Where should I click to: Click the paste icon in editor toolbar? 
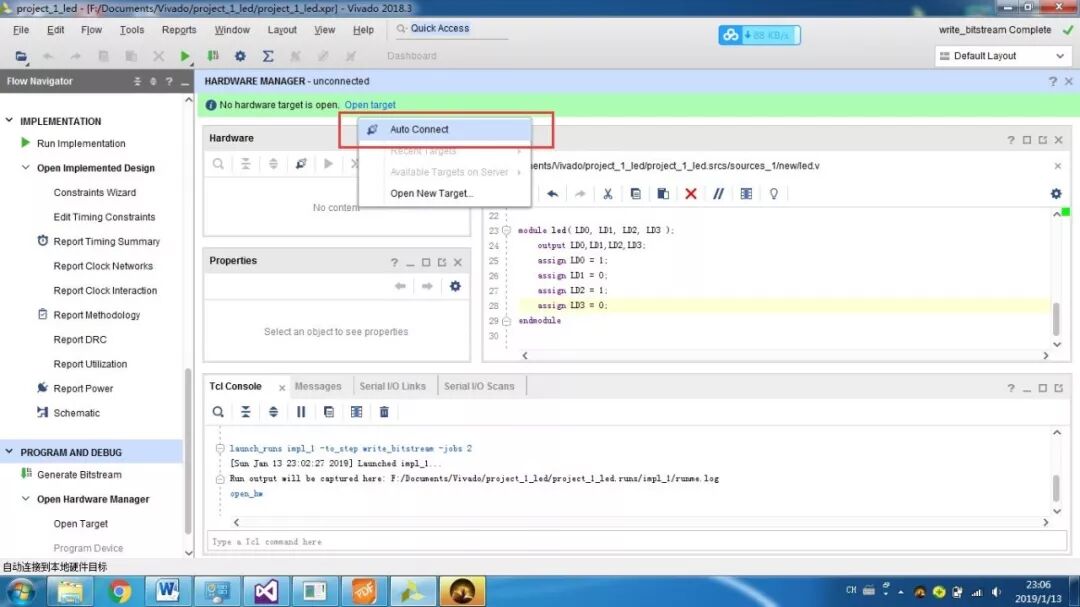point(663,194)
